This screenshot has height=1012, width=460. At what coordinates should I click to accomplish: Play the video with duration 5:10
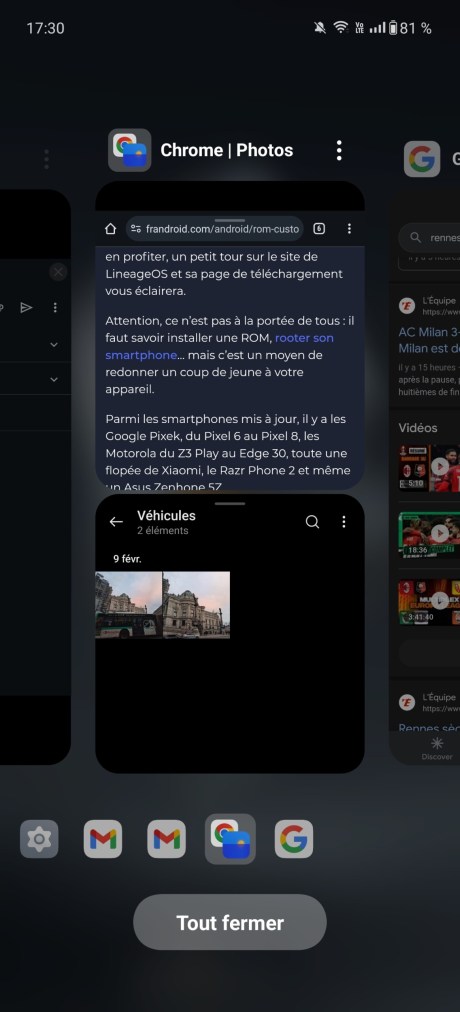click(x=429, y=467)
